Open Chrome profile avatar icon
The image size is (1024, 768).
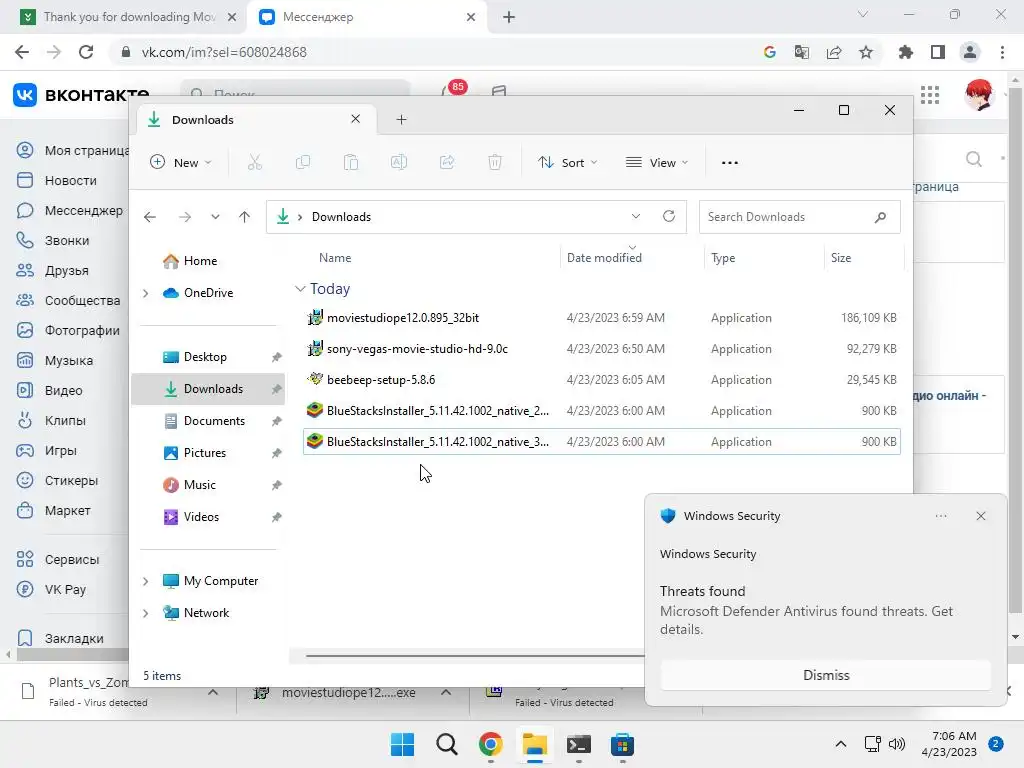(x=970, y=52)
